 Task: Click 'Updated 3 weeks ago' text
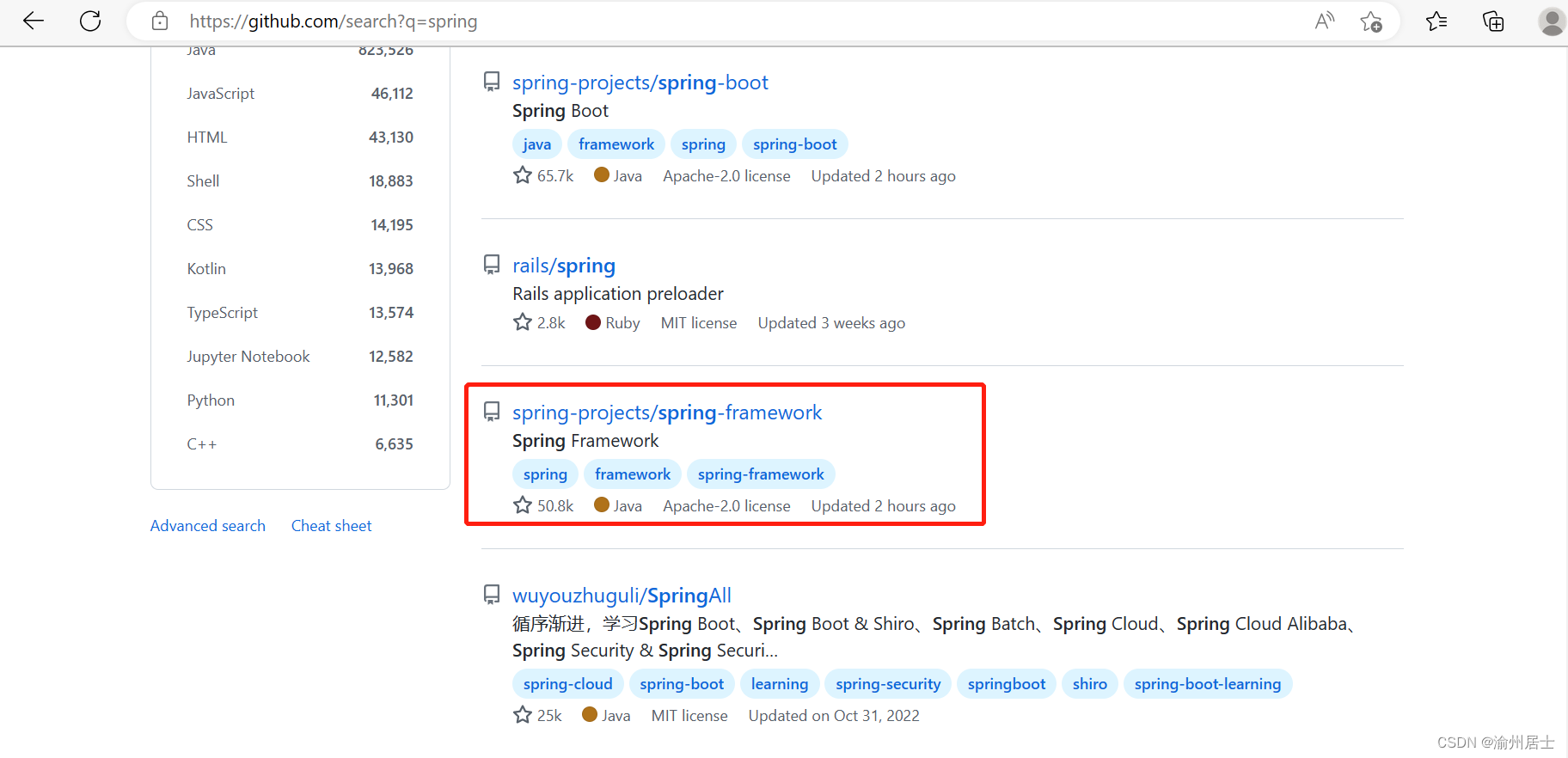pos(831,323)
